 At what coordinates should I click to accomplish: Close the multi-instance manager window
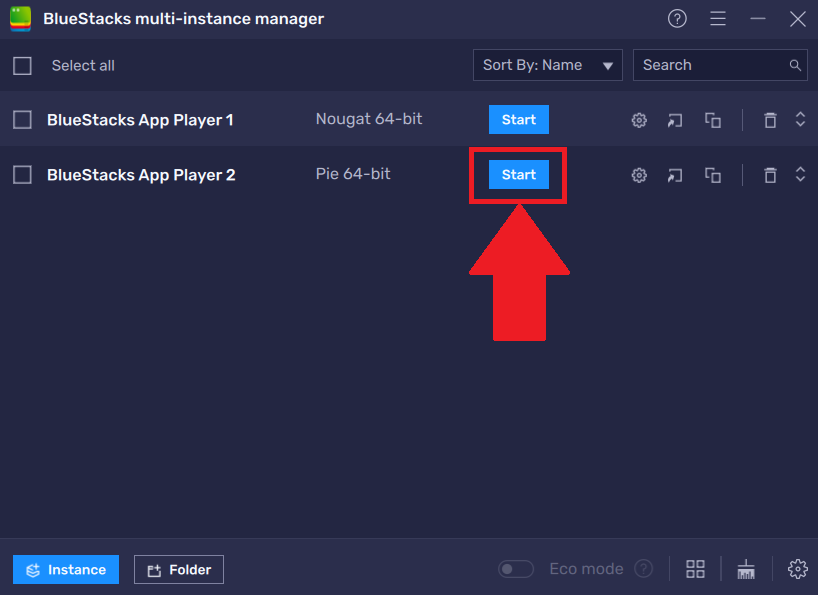(x=798, y=19)
